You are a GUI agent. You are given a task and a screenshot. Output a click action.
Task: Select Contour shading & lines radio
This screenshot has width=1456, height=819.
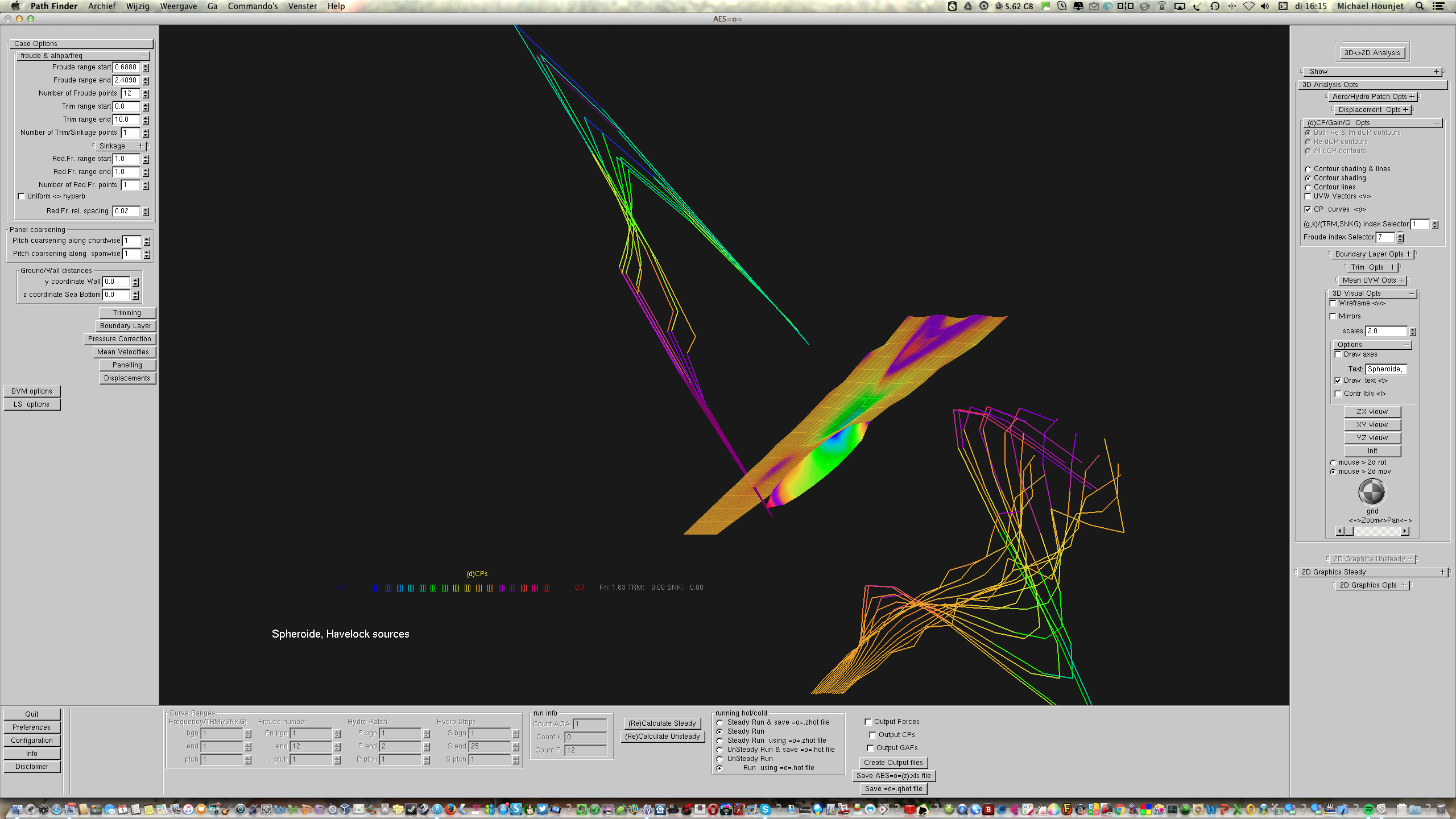(1308, 169)
